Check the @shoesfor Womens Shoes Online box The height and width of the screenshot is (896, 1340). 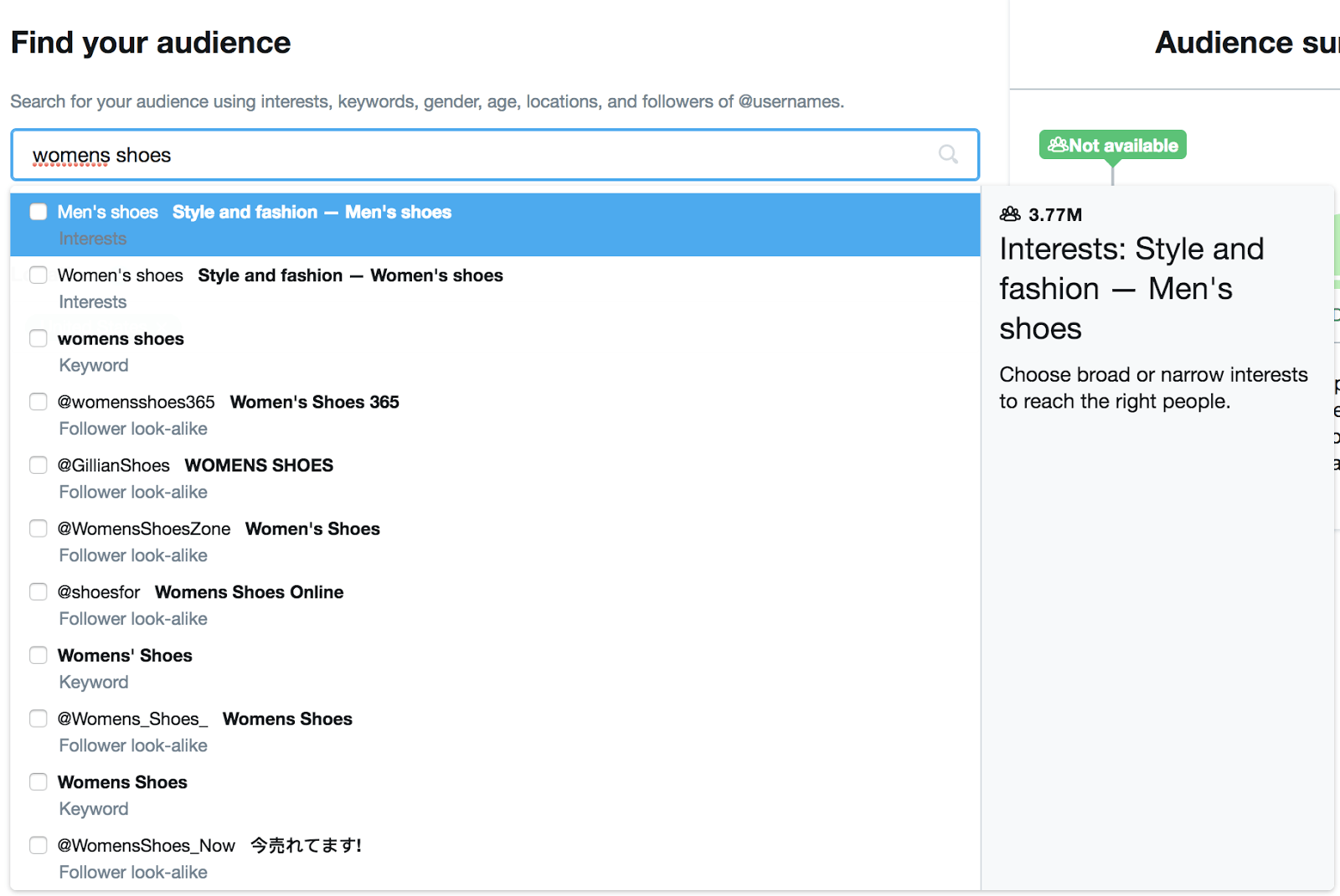coord(39,592)
